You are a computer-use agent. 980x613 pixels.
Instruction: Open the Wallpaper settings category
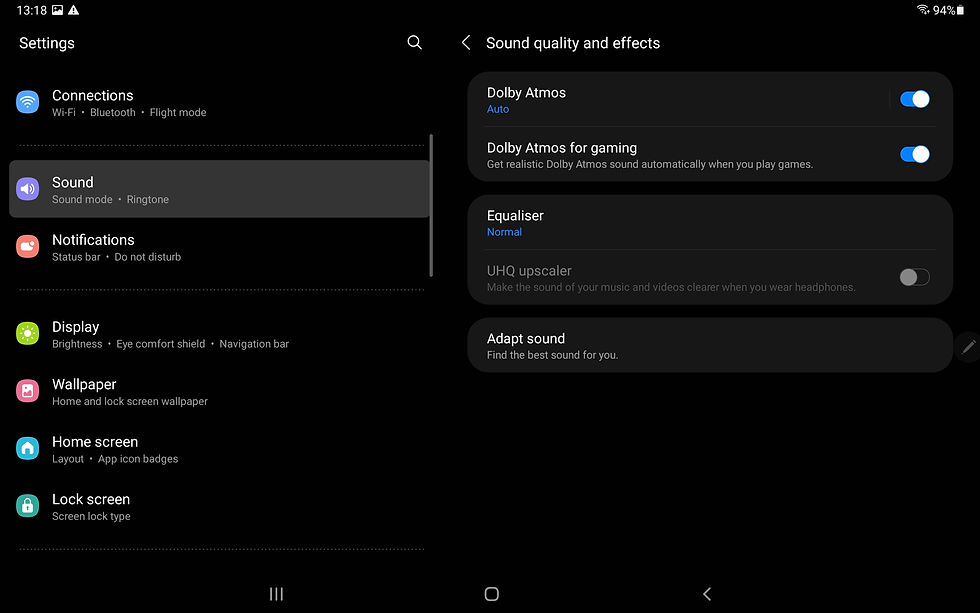[x=219, y=392]
